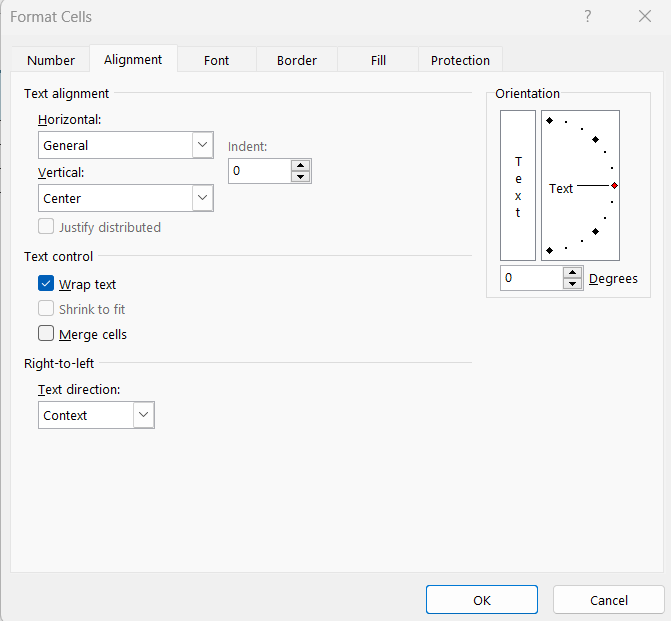This screenshot has width=671, height=621.
Task: Click the Indent value field
Action: [260, 171]
